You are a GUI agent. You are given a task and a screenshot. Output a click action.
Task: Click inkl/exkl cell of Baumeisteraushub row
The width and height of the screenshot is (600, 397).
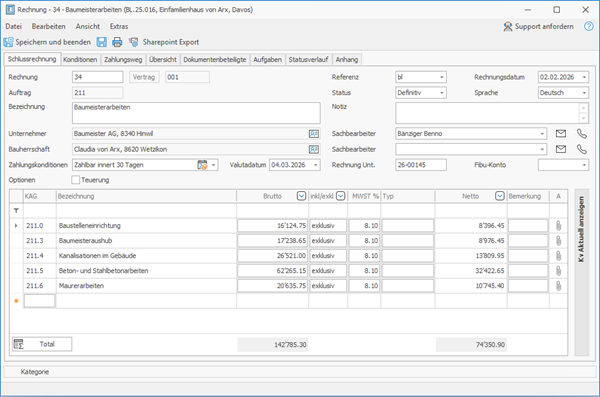click(328, 241)
